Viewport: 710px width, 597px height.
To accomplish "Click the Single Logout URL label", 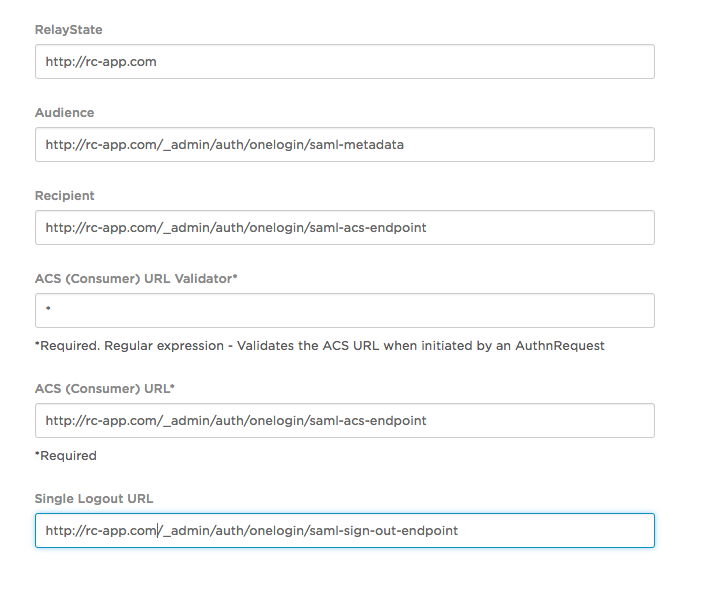I will click(x=94, y=499).
